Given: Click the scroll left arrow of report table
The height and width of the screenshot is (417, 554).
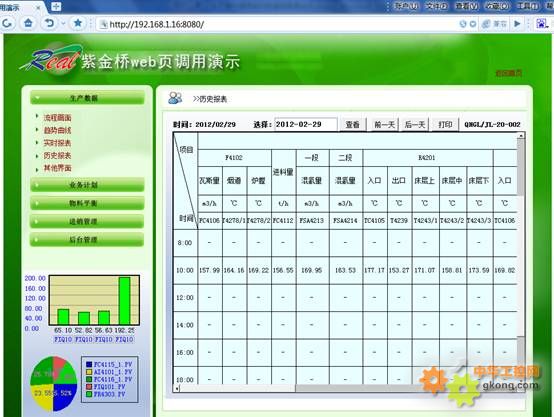Looking at the screenshot, I should pyautogui.click(x=177, y=389).
